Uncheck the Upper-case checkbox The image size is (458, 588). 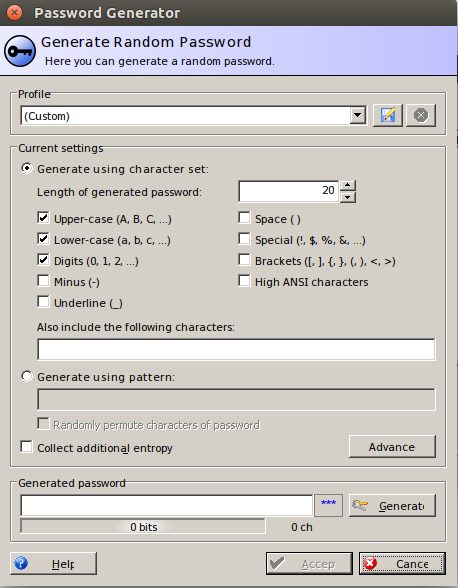(43, 218)
